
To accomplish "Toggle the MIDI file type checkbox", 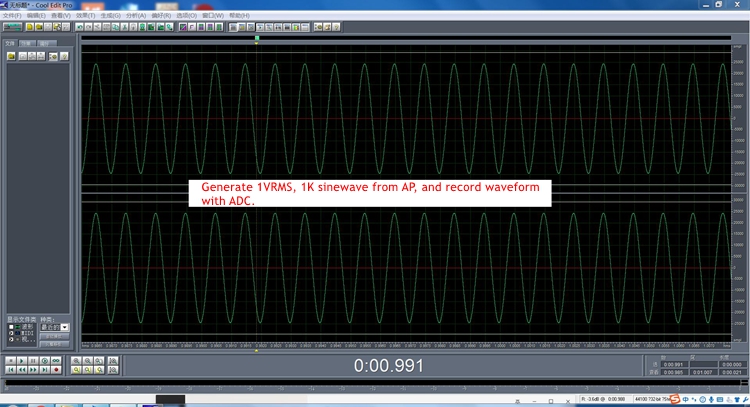I will click(11, 333).
